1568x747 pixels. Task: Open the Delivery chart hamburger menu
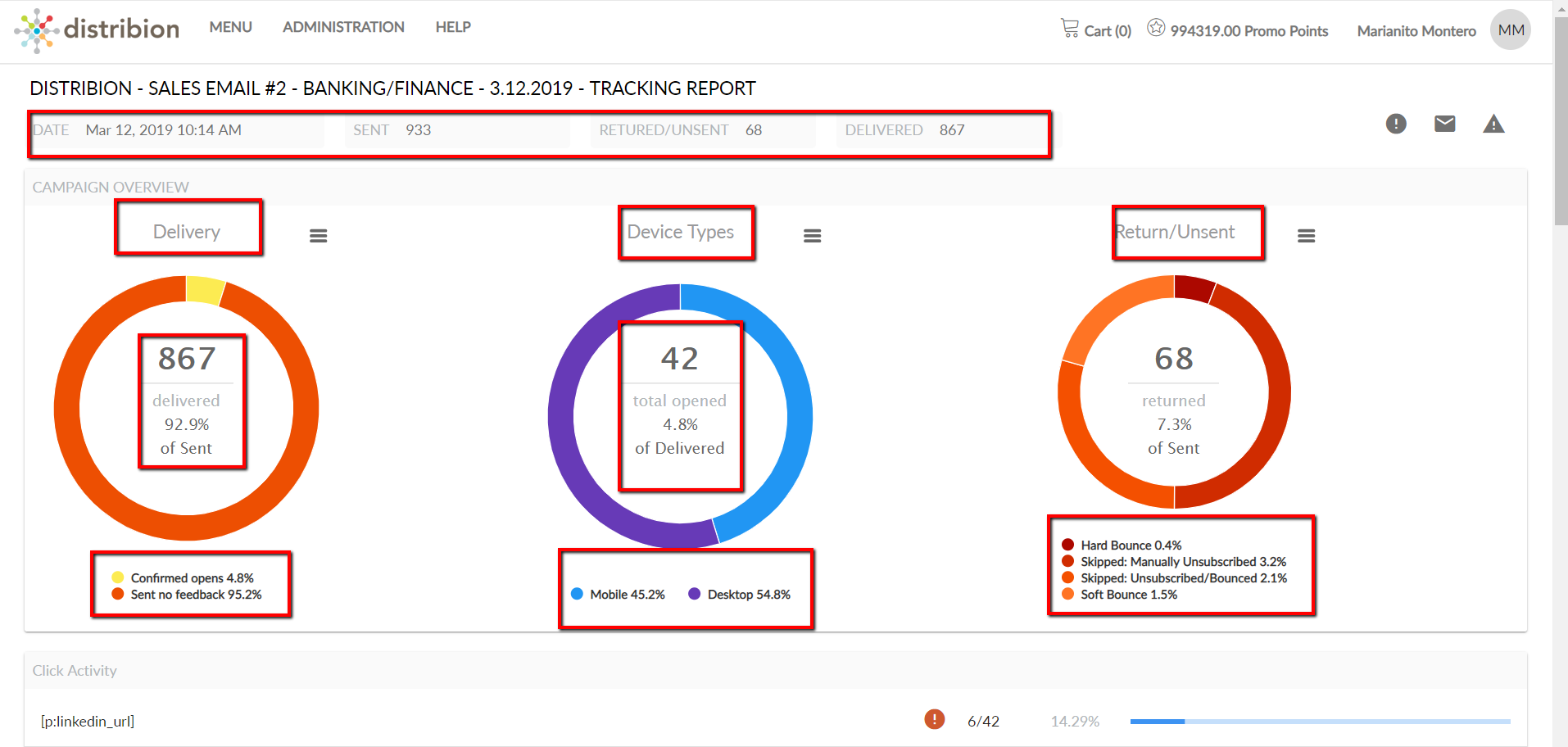[x=318, y=236]
